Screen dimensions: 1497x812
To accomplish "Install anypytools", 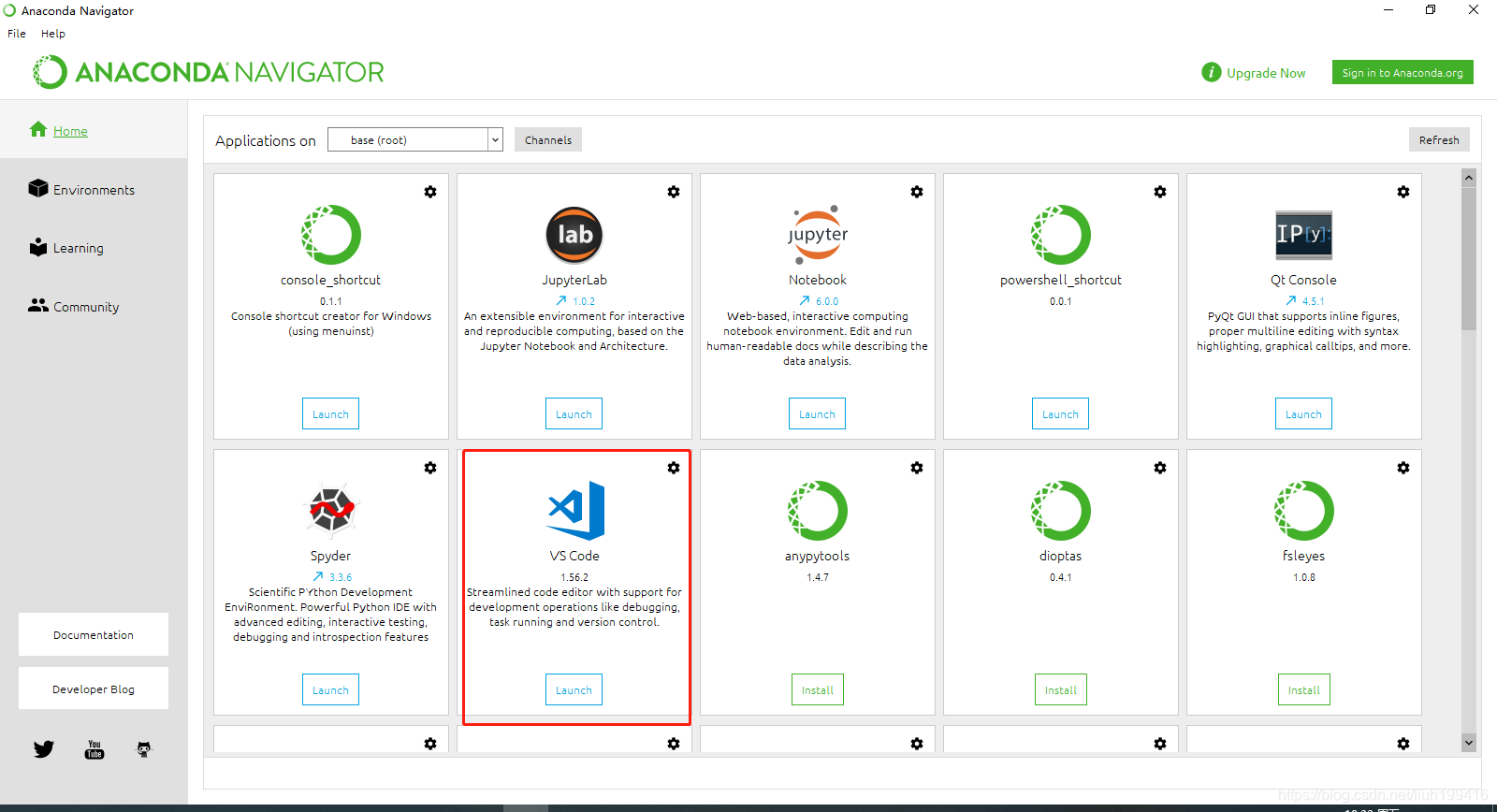I will click(818, 689).
